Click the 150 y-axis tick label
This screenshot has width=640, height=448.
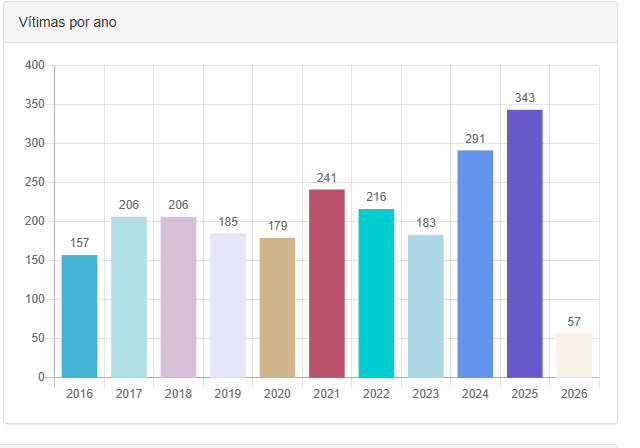pyautogui.click(x=35, y=260)
